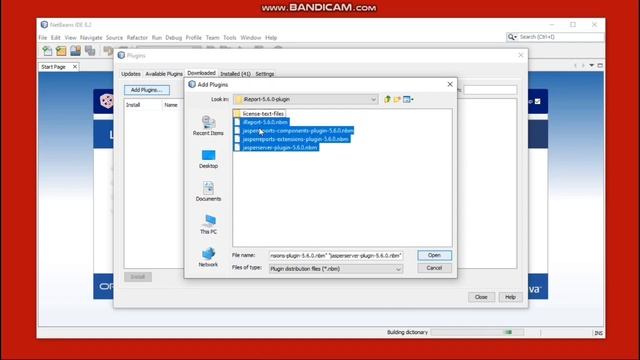Click the license-text-files folder icon
640x360 pixels.
point(237,113)
